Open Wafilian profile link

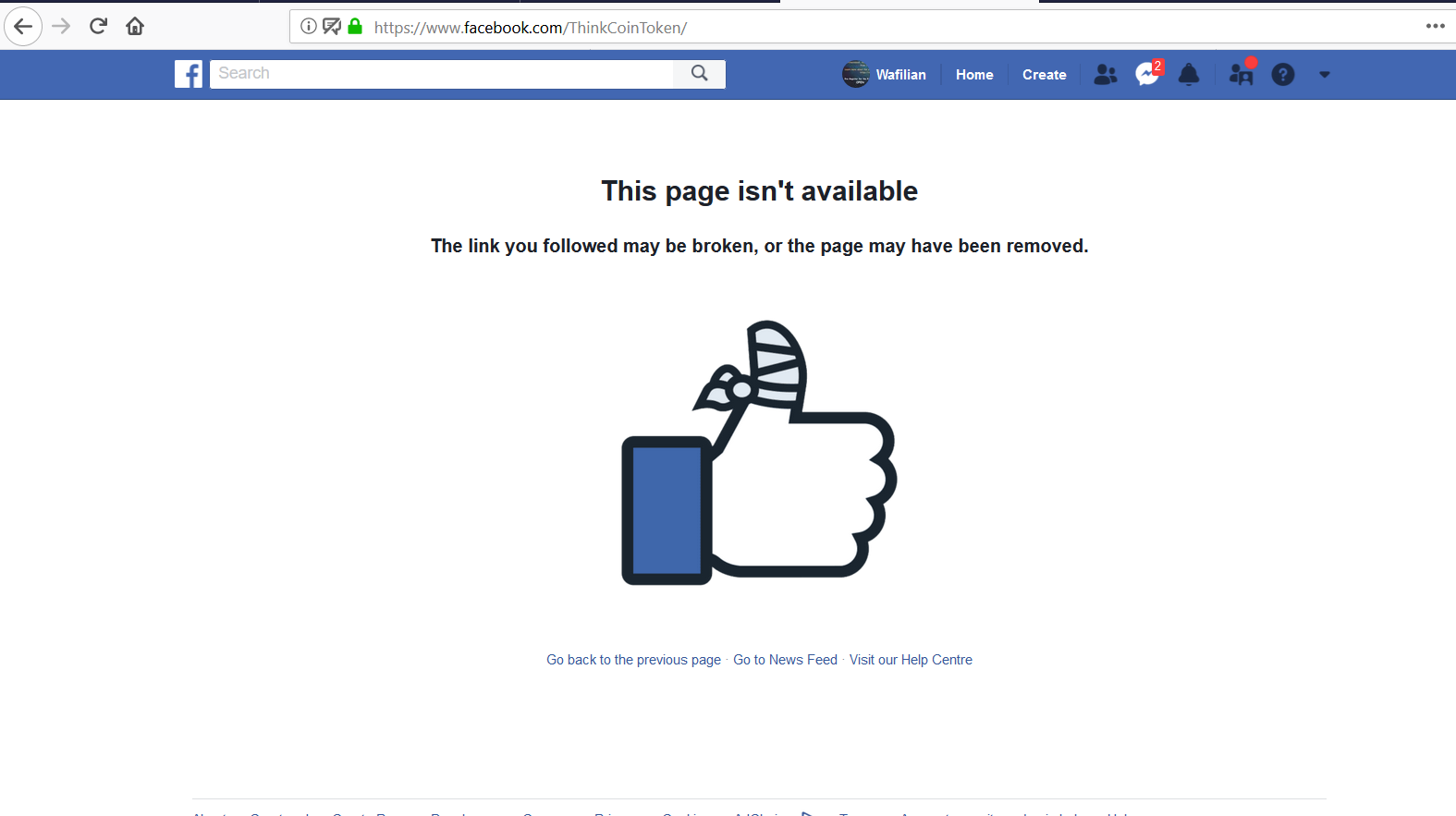coord(885,75)
